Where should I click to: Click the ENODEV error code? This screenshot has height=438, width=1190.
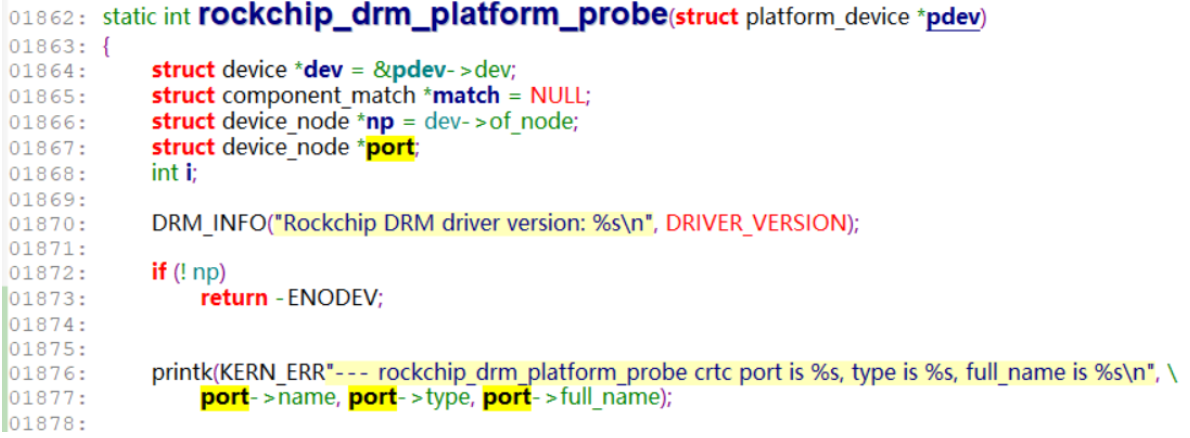click(x=332, y=298)
